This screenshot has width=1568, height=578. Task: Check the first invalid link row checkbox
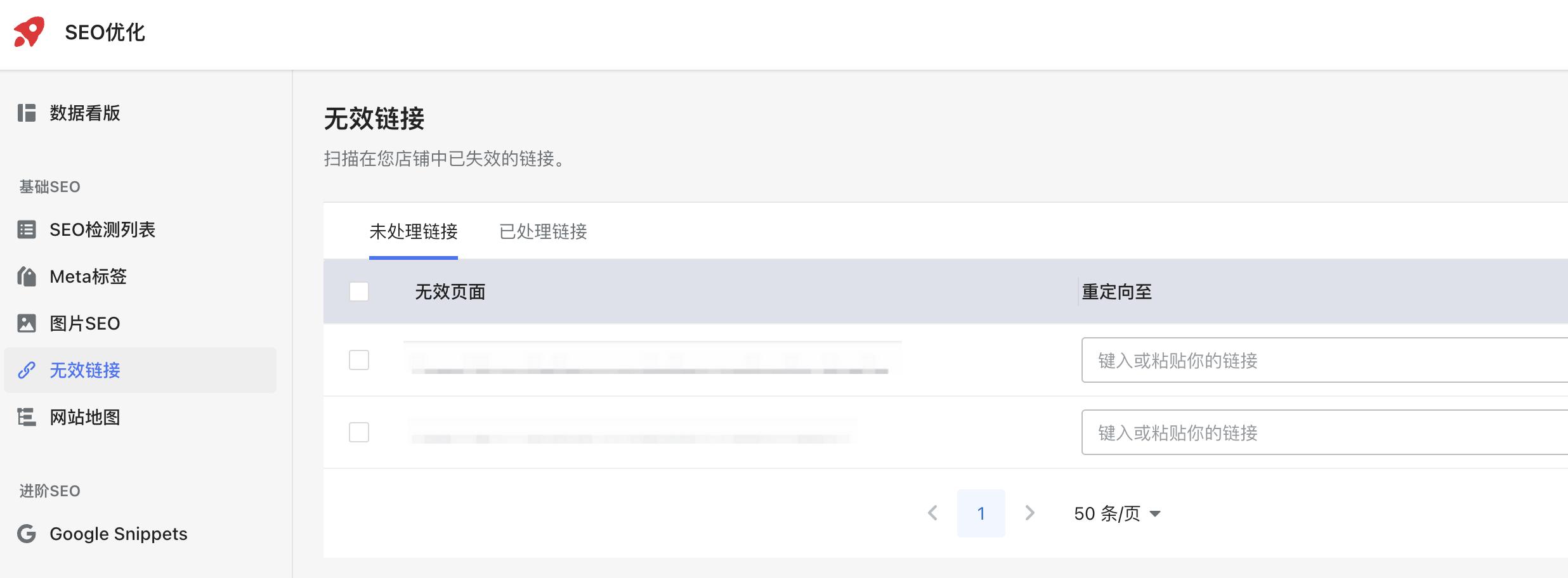coord(359,360)
